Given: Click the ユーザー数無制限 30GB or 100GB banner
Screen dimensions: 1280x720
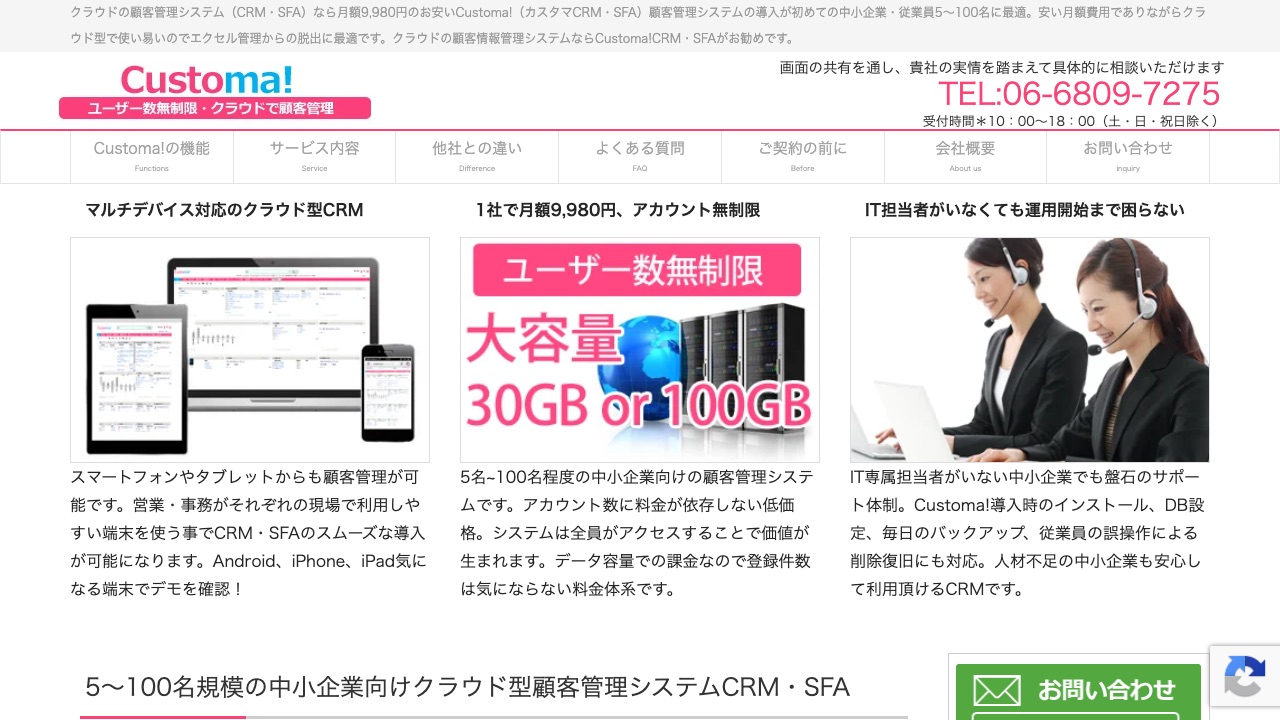Looking at the screenshot, I should 640,350.
